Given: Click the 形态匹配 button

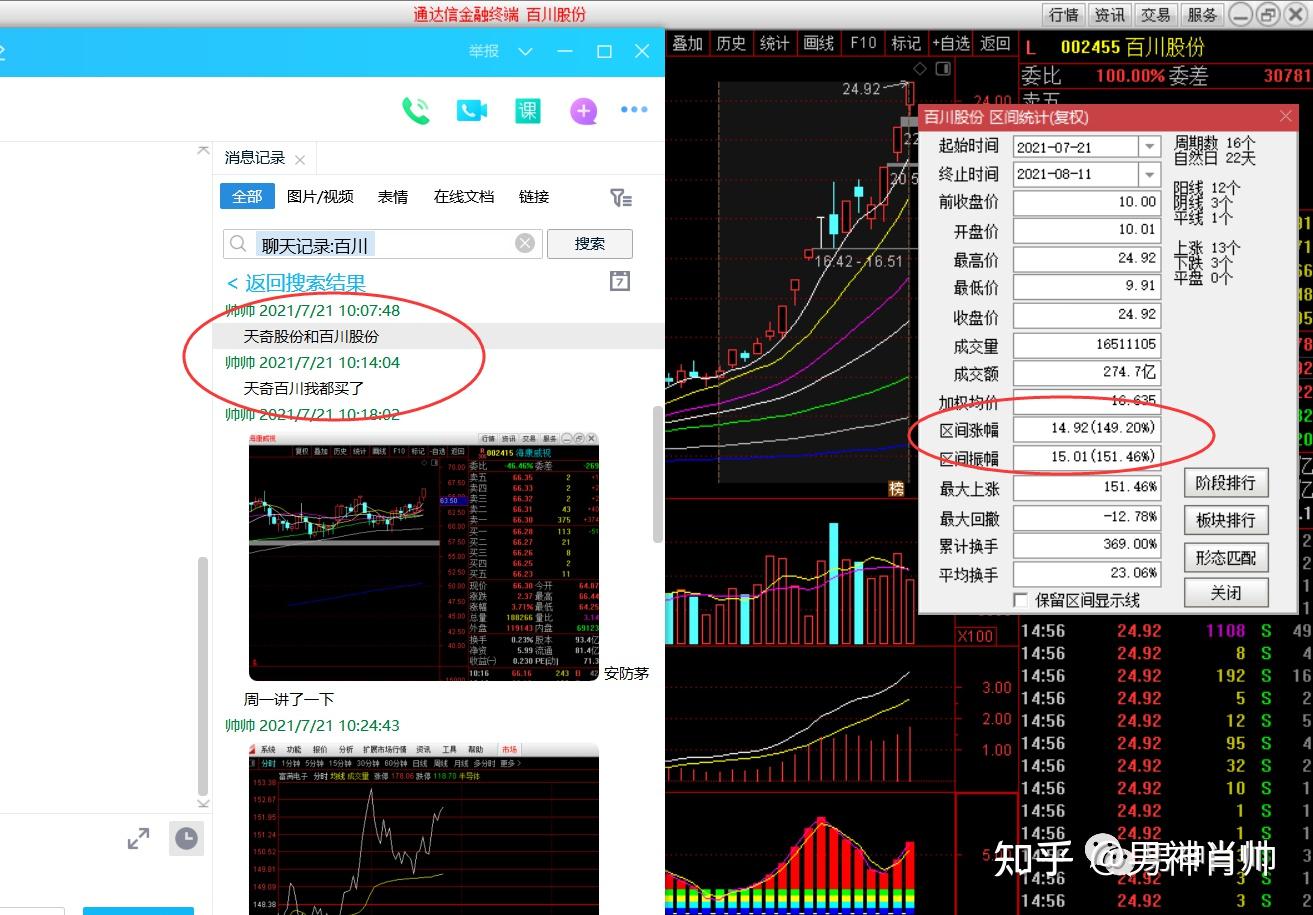Looking at the screenshot, I should (1226, 557).
